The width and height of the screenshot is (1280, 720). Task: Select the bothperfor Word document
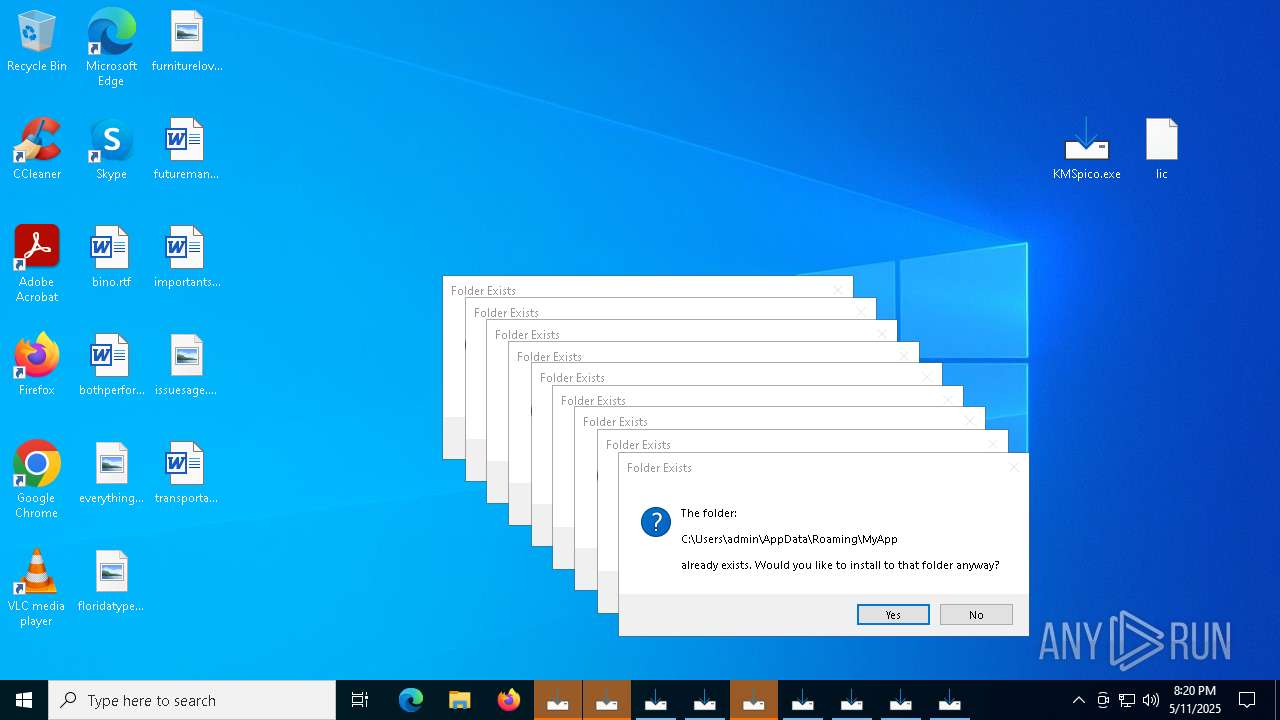pyautogui.click(x=111, y=366)
